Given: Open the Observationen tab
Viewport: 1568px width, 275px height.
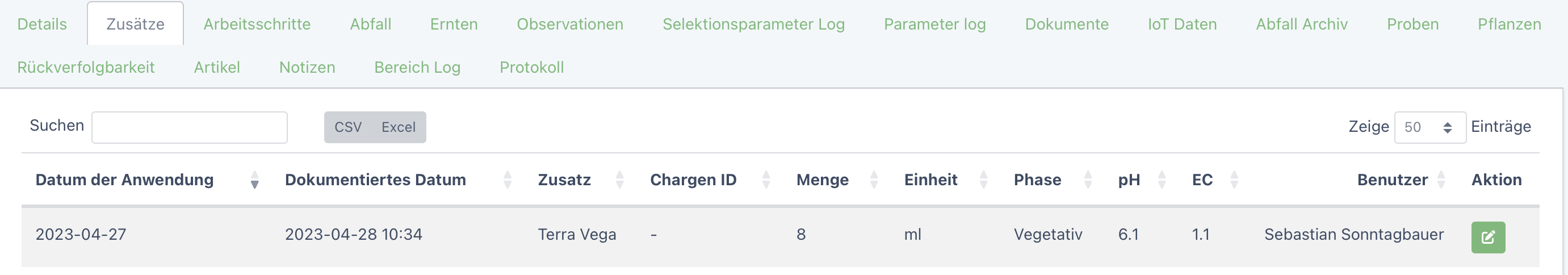Looking at the screenshot, I should pos(570,24).
